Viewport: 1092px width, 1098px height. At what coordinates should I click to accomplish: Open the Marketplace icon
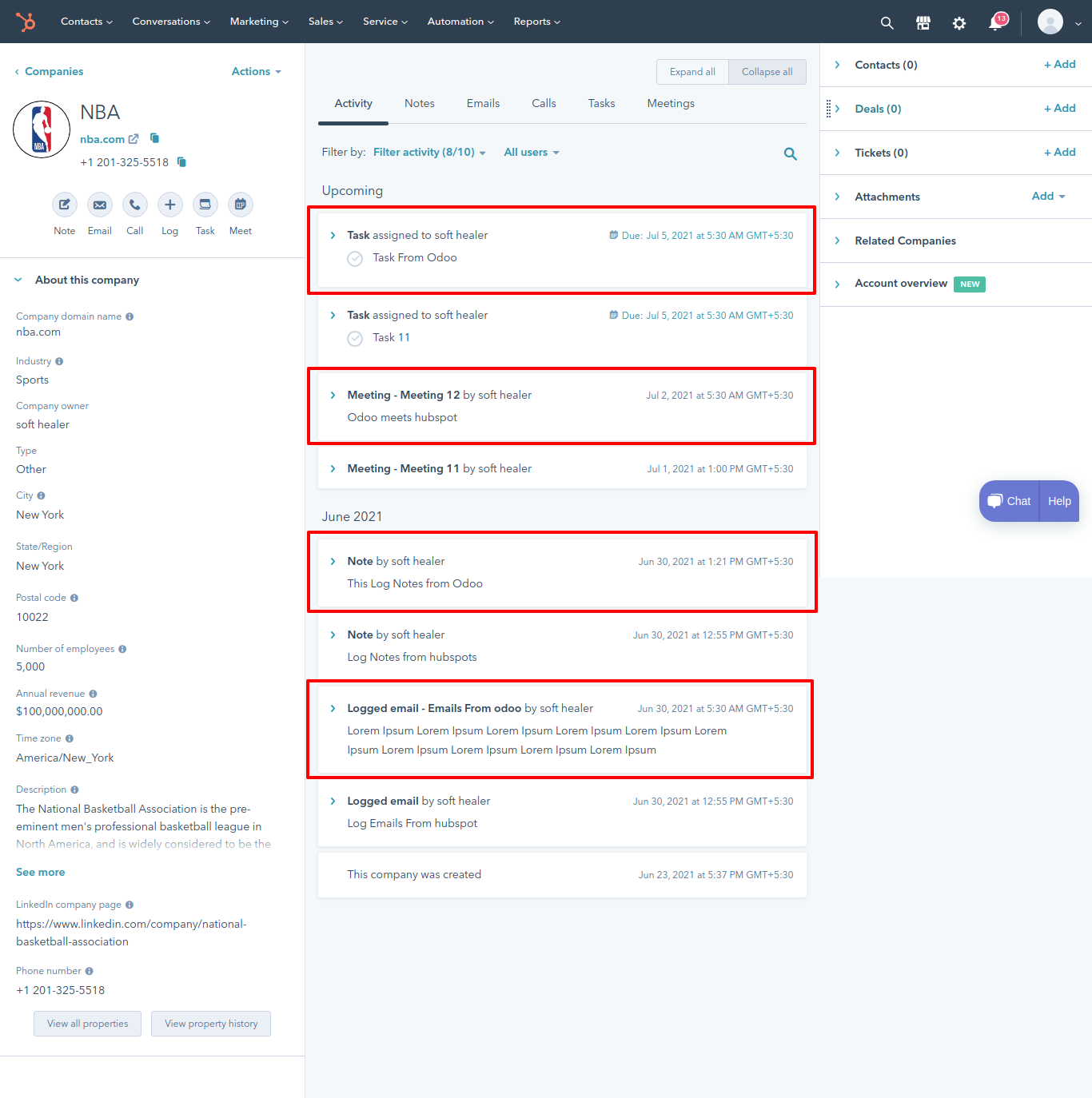923,23
